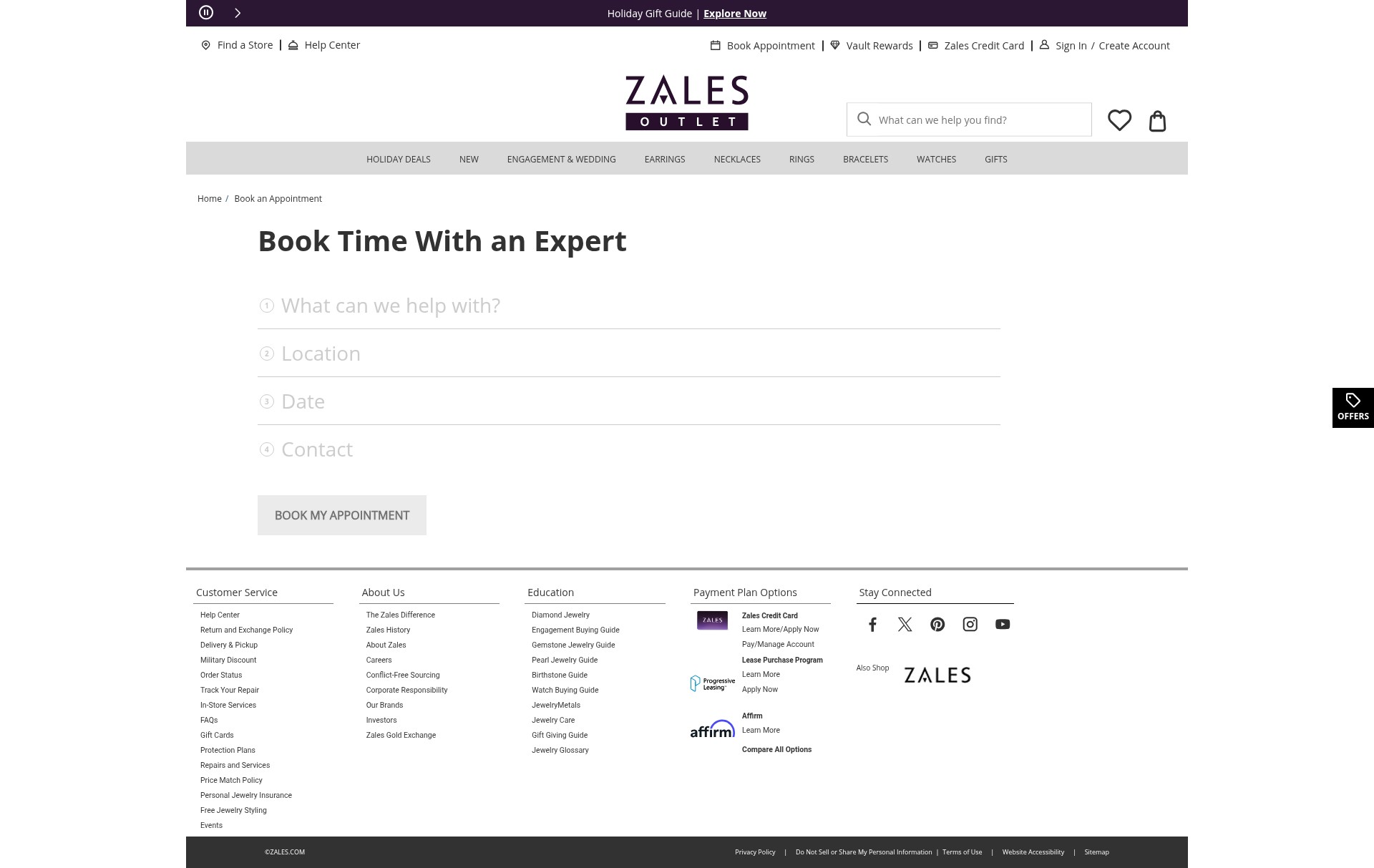1374x868 pixels.
Task: Open the shopping bag
Action: point(1157,121)
